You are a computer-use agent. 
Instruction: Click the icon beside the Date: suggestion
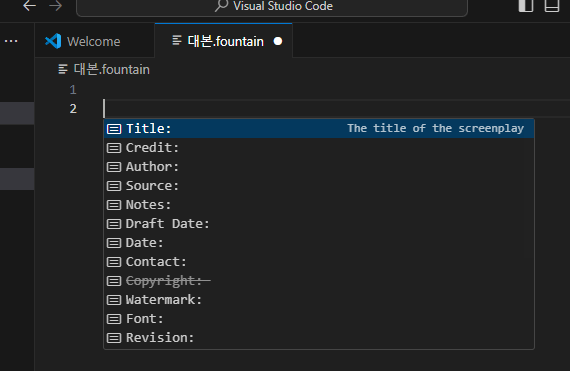[114, 243]
